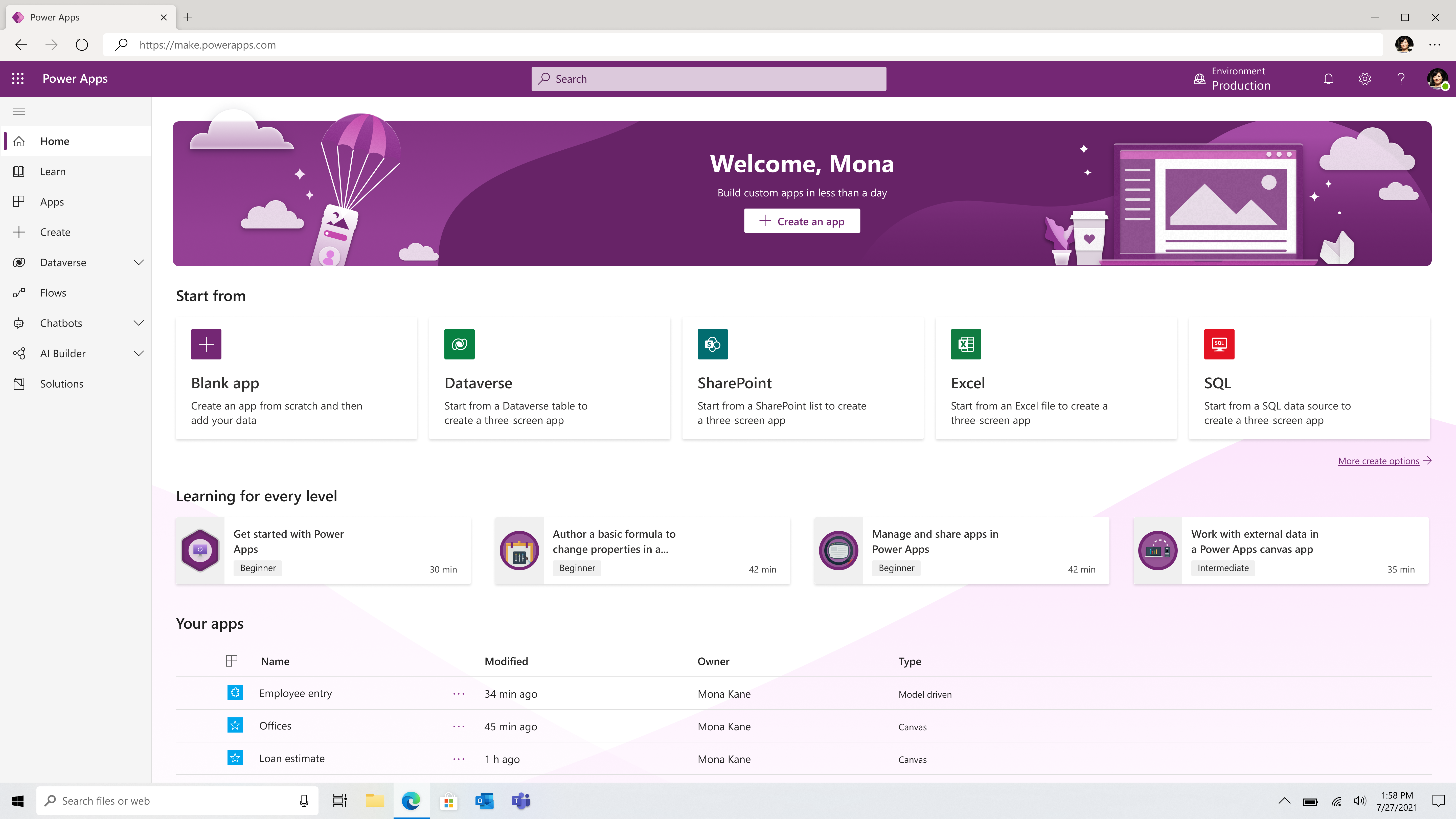
Task: Click the Create an app button
Action: point(802,221)
